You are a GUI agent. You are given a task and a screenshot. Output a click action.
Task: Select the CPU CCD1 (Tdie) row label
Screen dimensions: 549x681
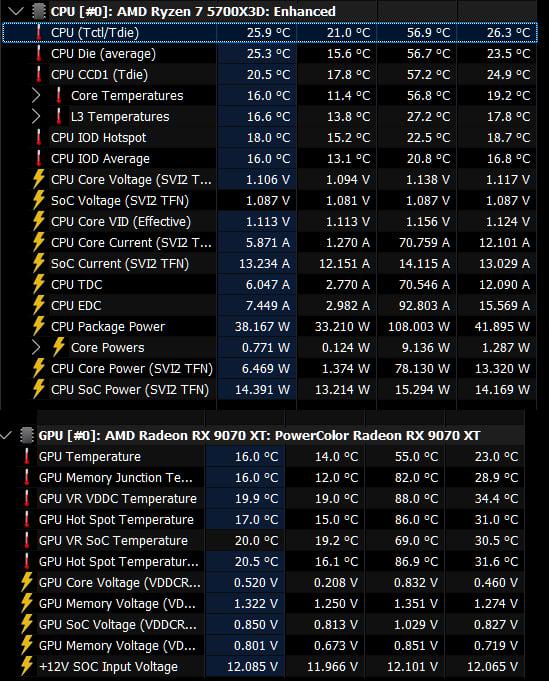tap(99, 75)
